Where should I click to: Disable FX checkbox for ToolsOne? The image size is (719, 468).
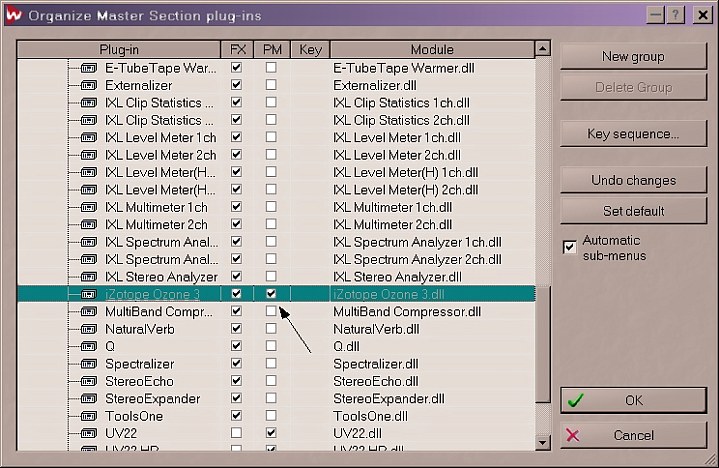coord(236,415)
